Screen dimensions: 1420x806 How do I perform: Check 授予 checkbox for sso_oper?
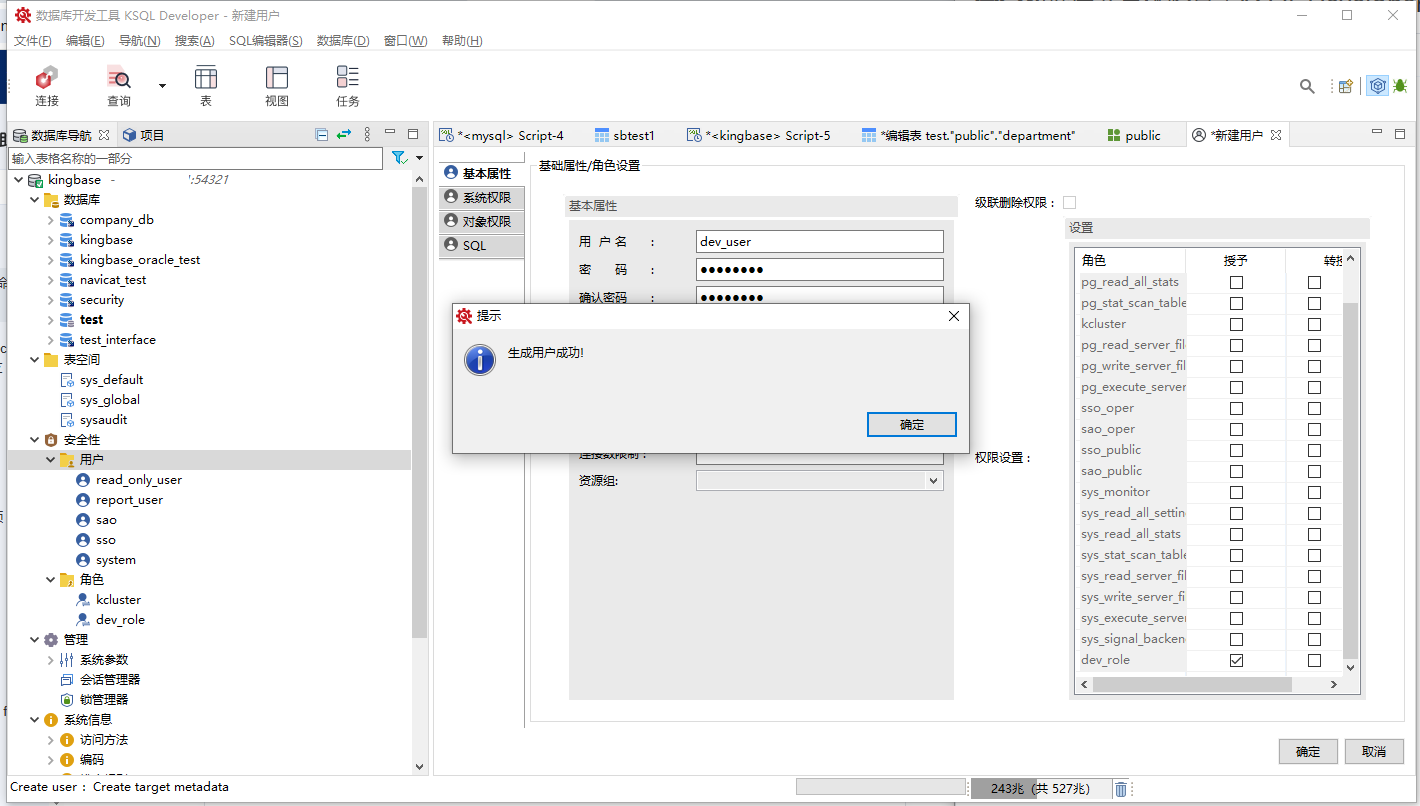point(1236,408)
